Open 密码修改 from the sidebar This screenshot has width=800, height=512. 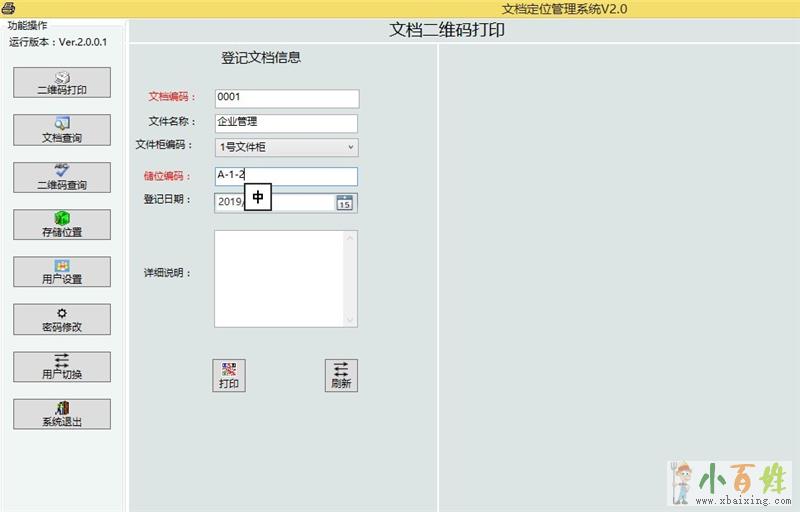[x=62, y=319]
